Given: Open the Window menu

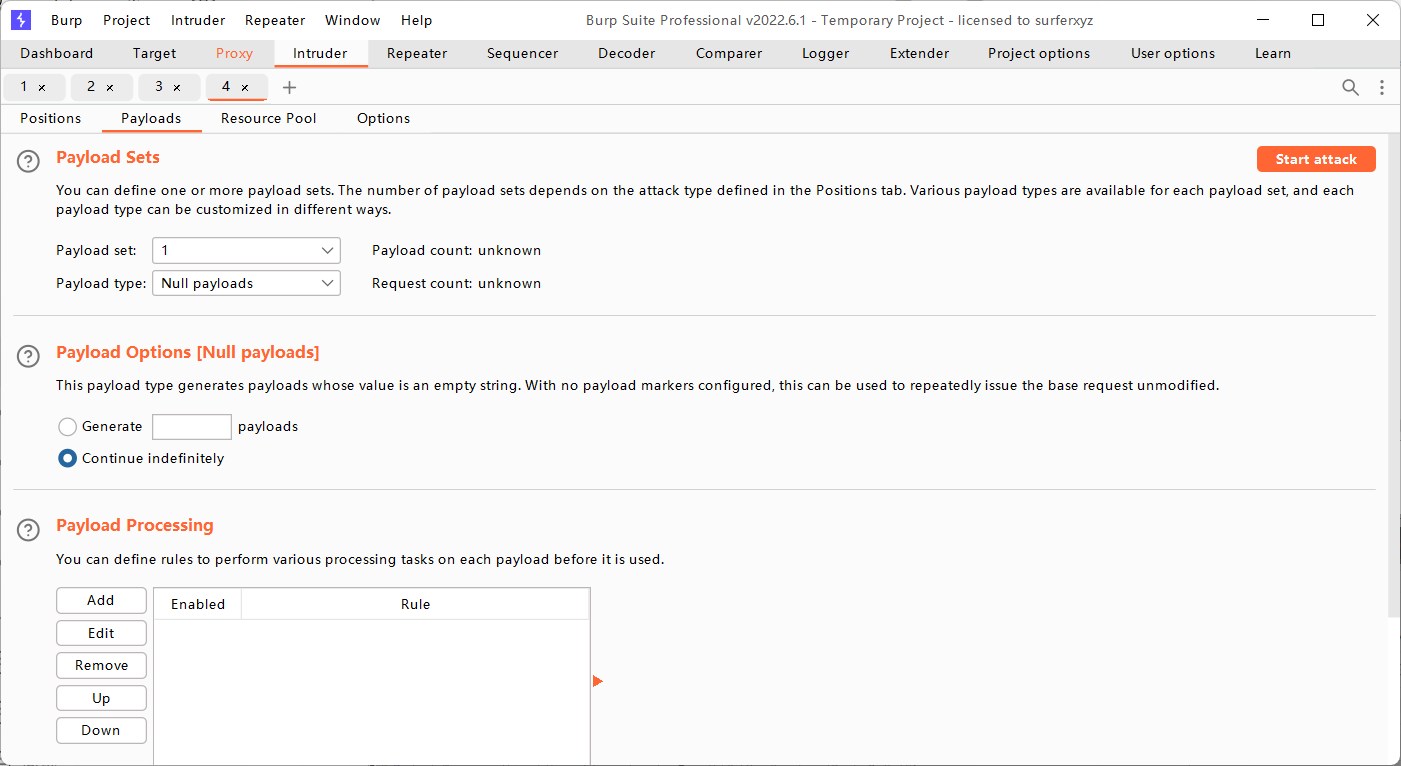Looking at the screenshot, I should pyautogui.click(x=353, y=20).
